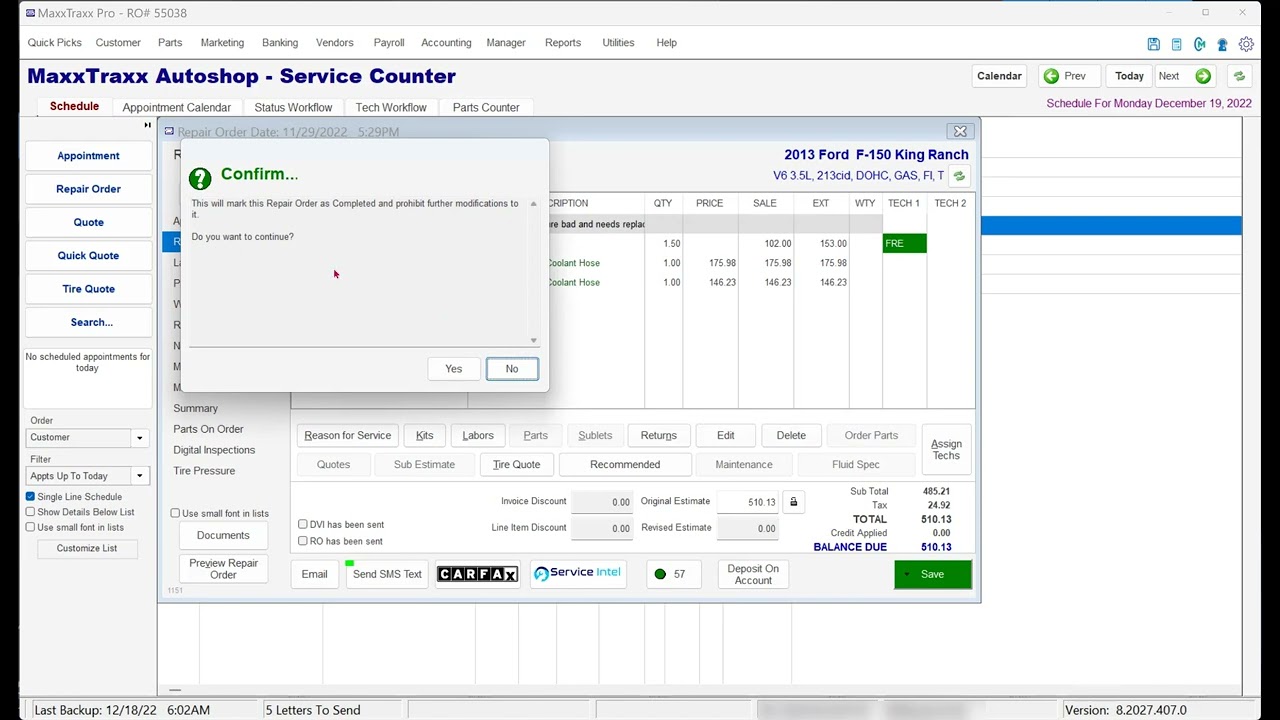The image size is (1280, 720).
Task: Close the Repair Order window with X
Action: coord(960,132)
